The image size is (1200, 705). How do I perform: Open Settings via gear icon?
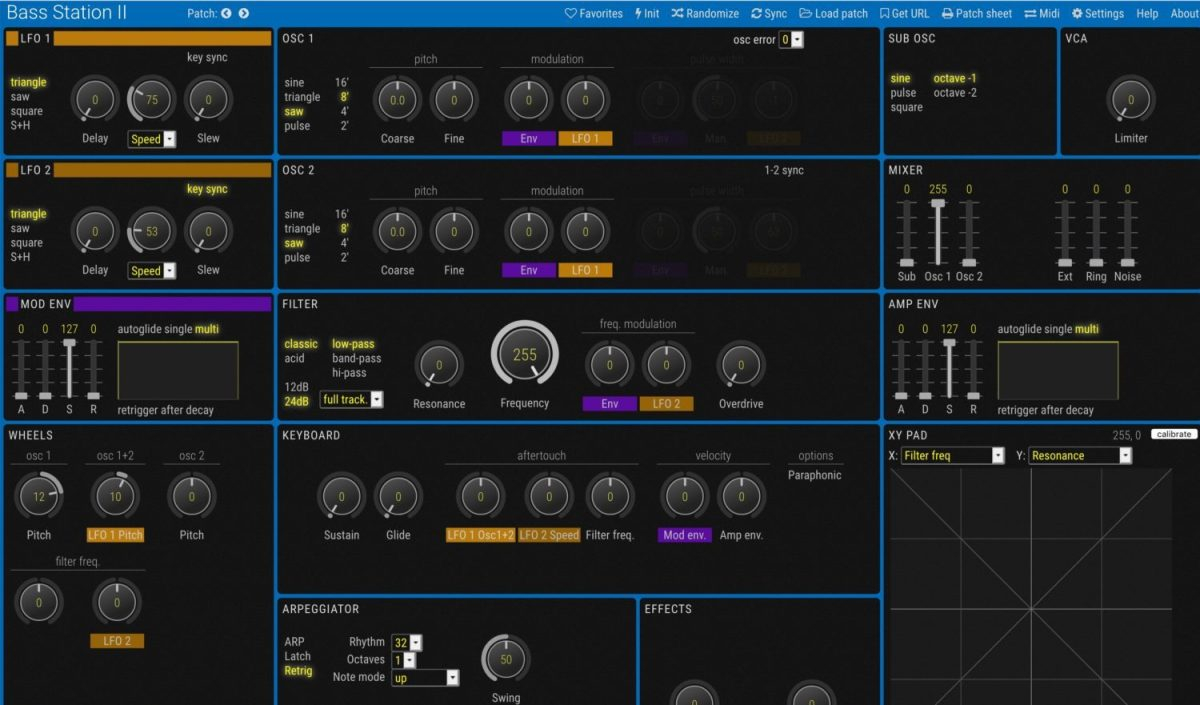pyautogui.click(x=1077, y=14)
